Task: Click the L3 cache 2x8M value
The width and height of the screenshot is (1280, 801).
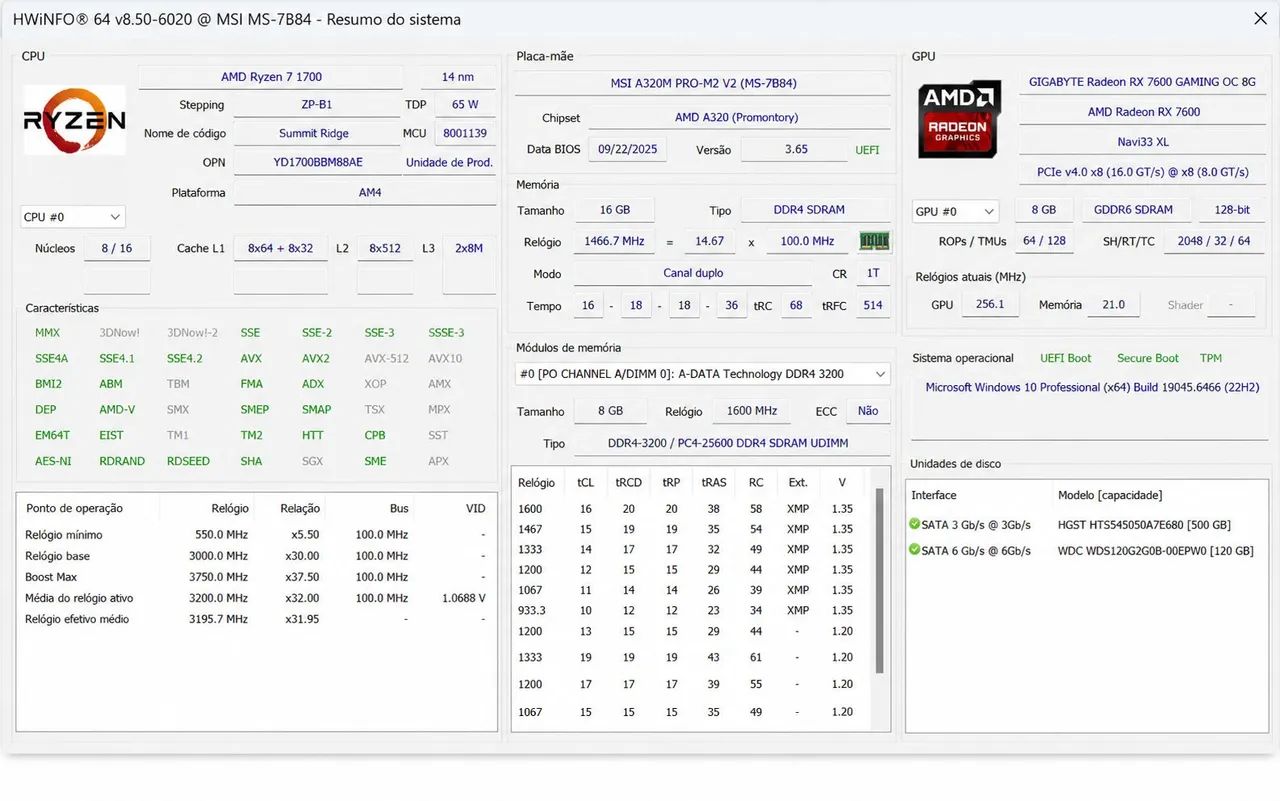Action: click(469, 248)
